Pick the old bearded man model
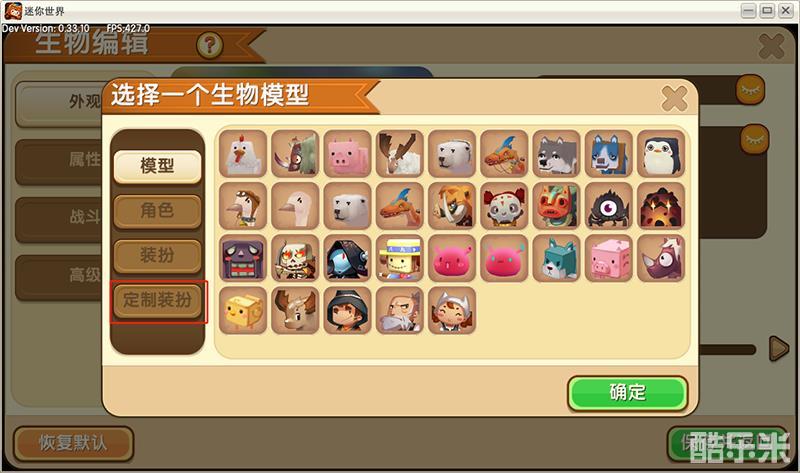Image resolution: width=800 pixels, height=473 pixels. (399, 310)
